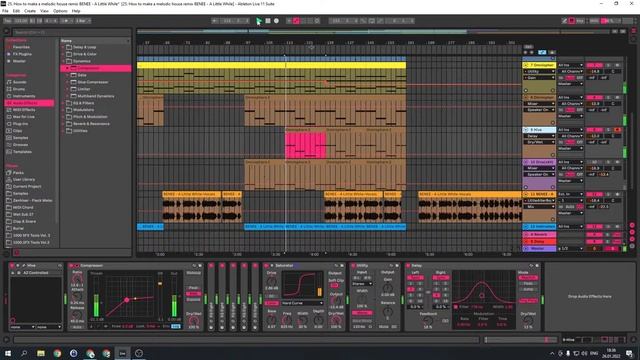Image resolution: width=640 pixels, height=360 pixels.
Task: Select Favorites collection
Action: (21, 47)
